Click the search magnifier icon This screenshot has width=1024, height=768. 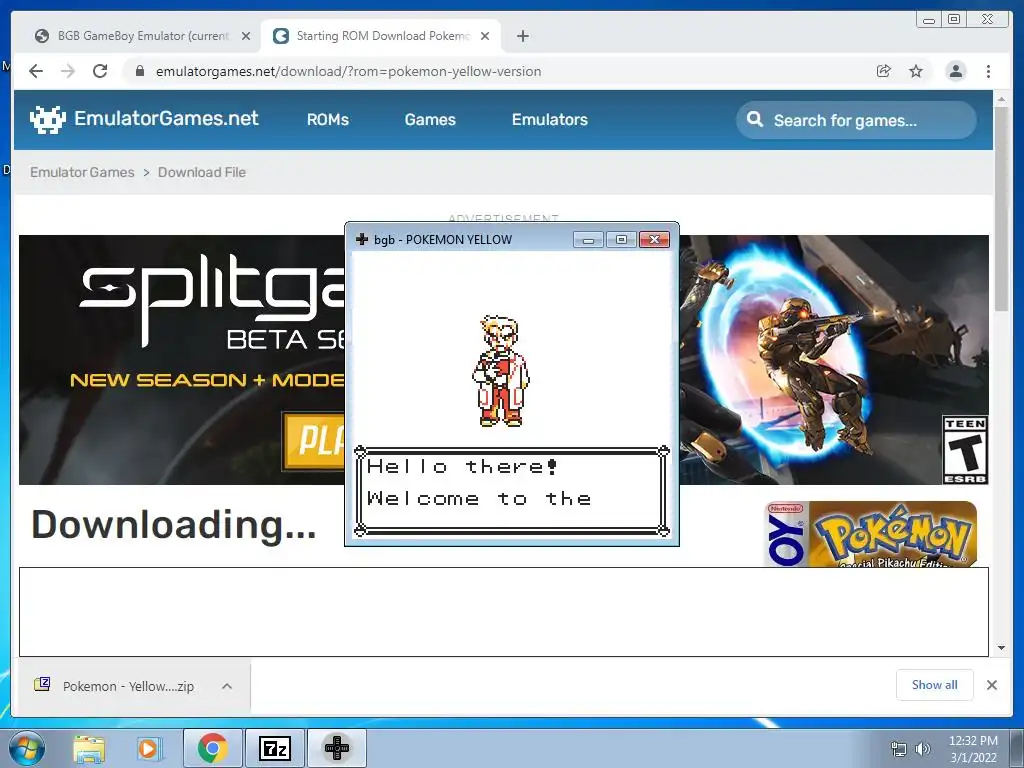click(754, 119)
